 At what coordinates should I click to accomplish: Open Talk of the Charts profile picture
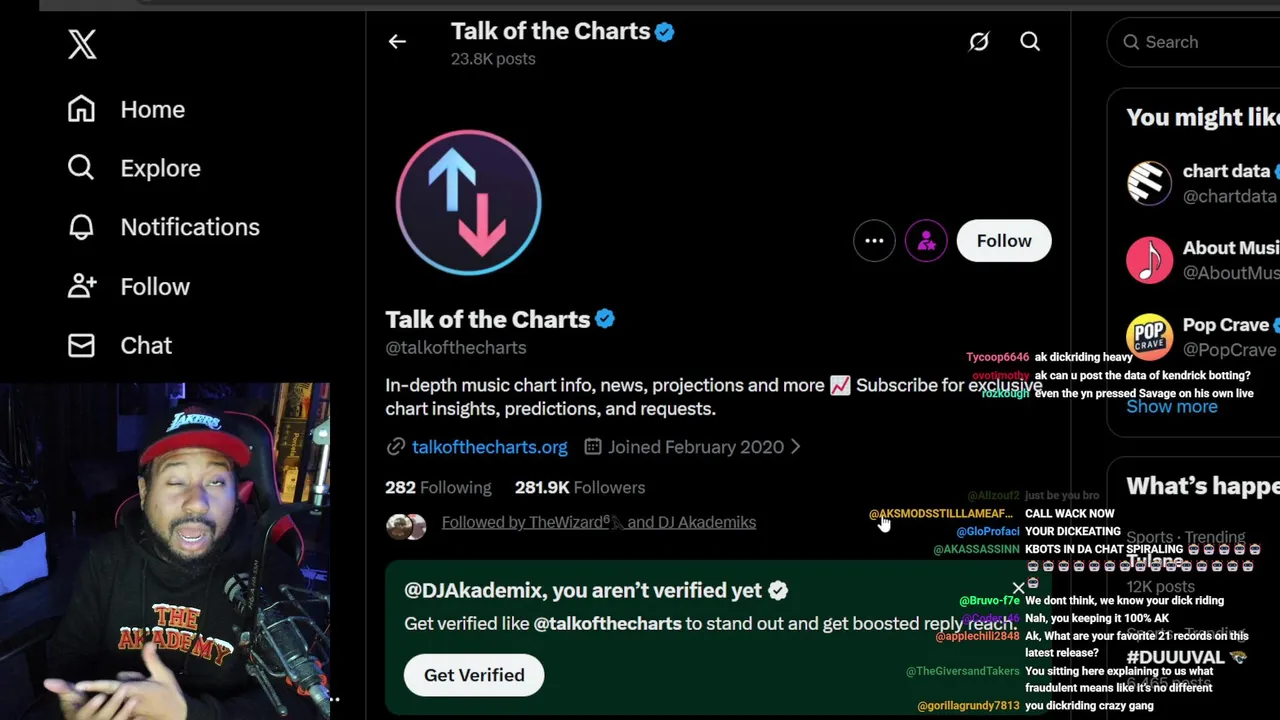468,202
